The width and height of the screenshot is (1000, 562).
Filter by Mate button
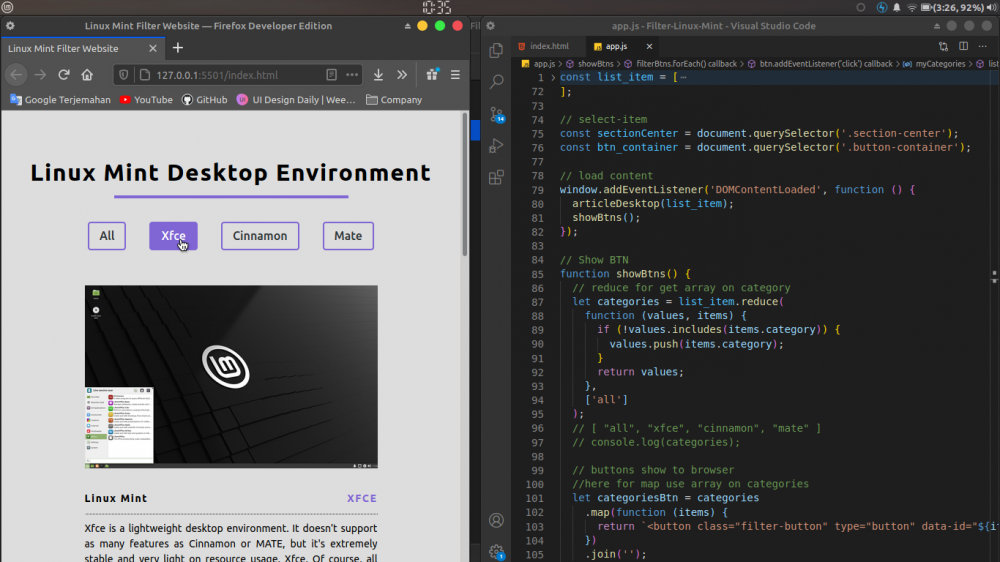348,236
